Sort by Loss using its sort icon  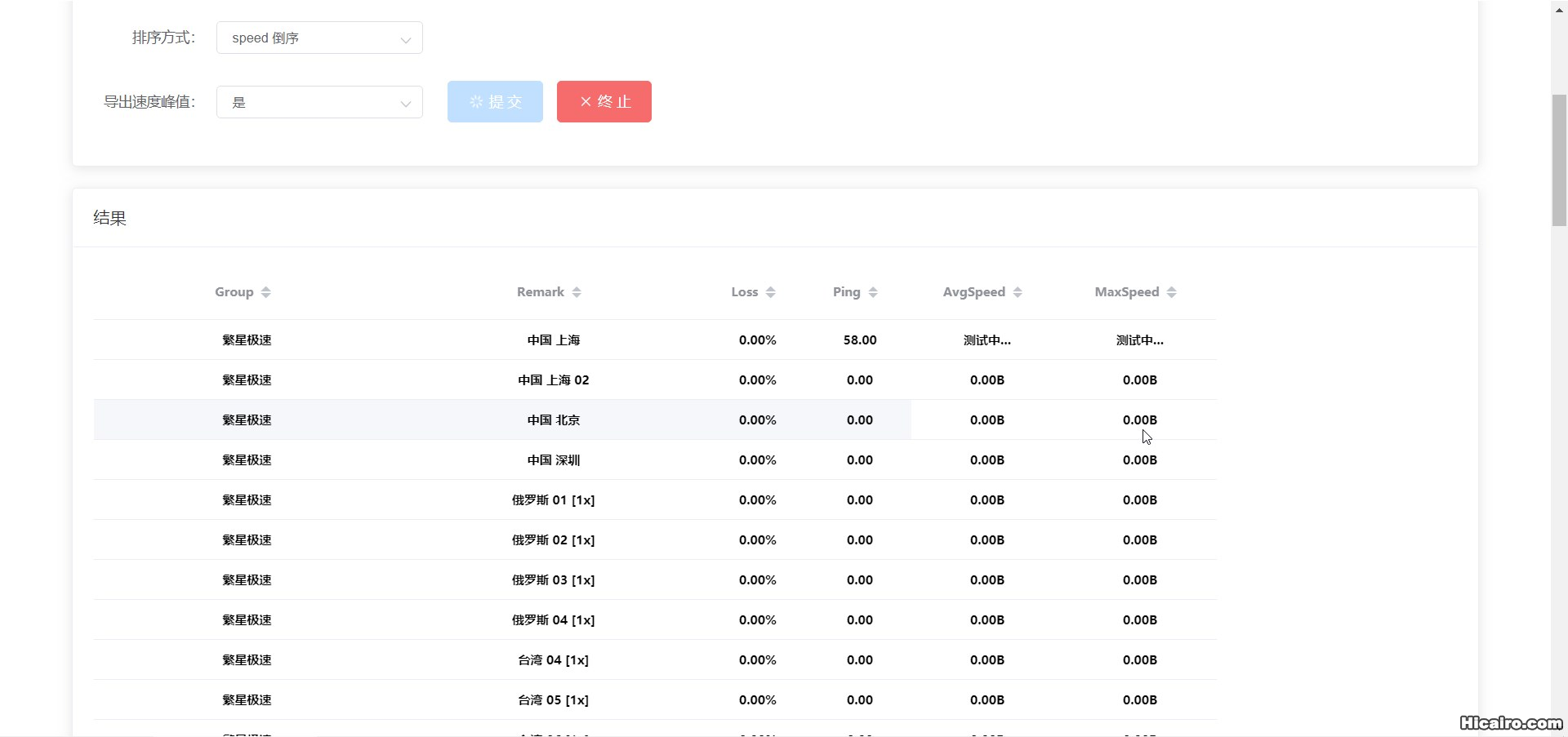click(x=771, y=292)
